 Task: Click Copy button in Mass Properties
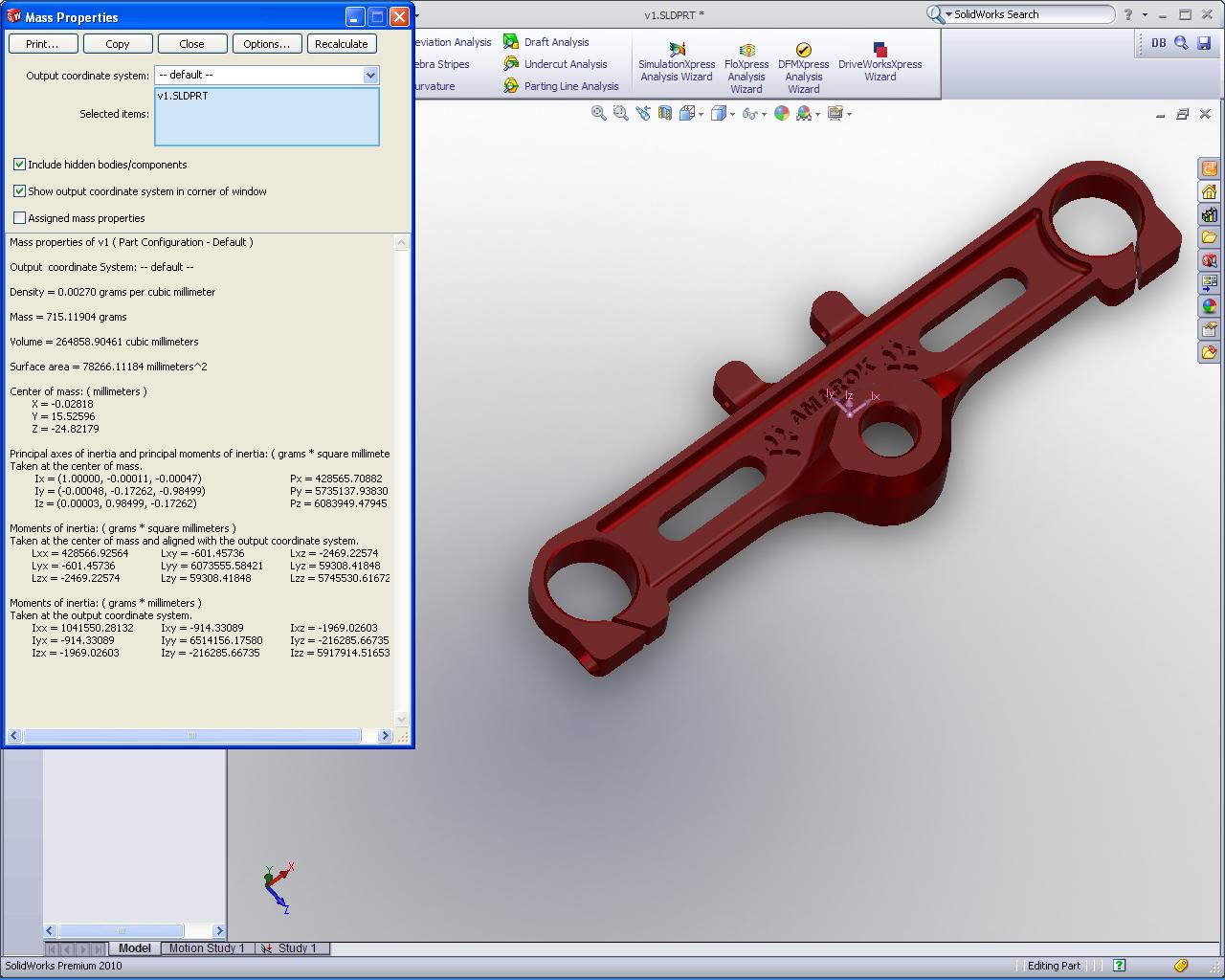click(118, 44)
